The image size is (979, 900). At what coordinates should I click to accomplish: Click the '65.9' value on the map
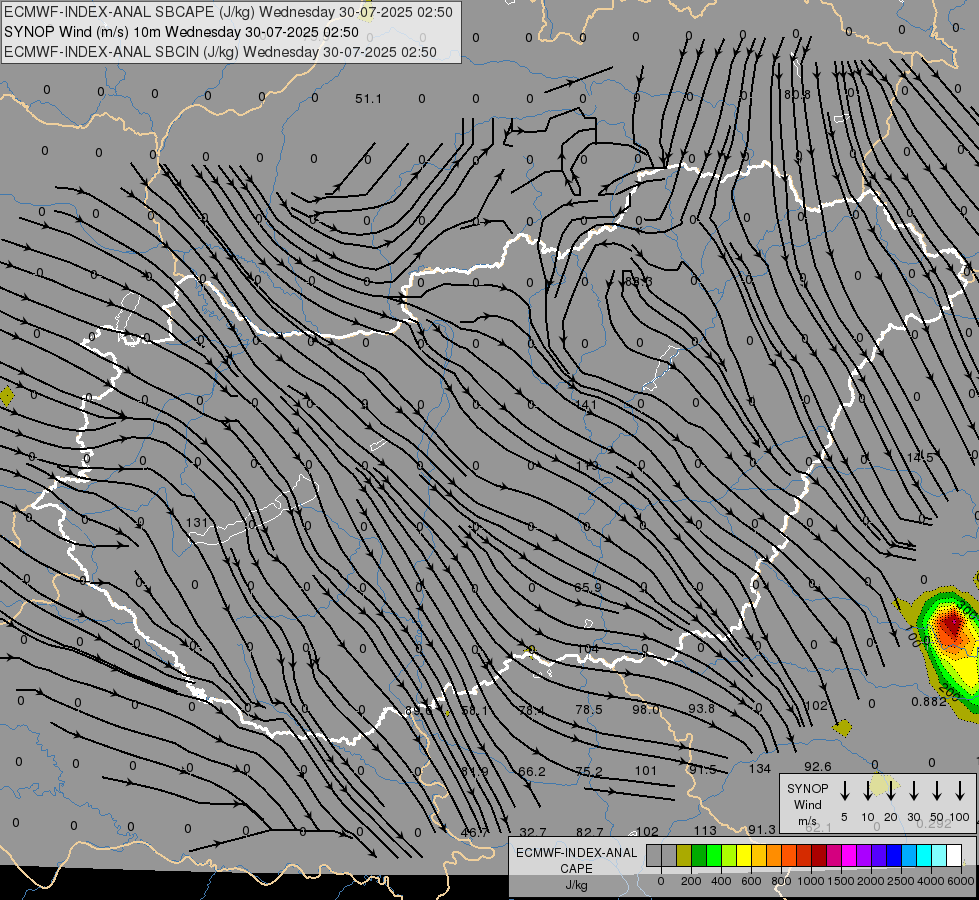coord(588,588)
